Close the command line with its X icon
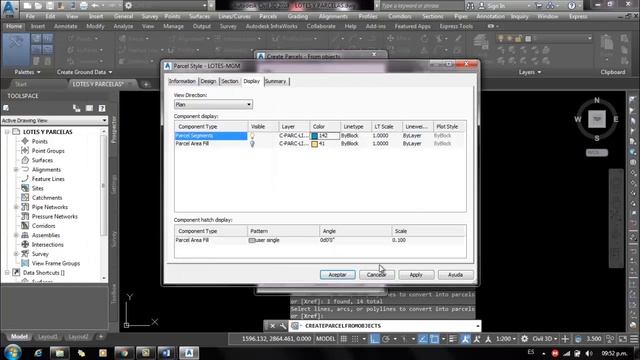This screenshot has height=360, width=640. pos(273,326)
